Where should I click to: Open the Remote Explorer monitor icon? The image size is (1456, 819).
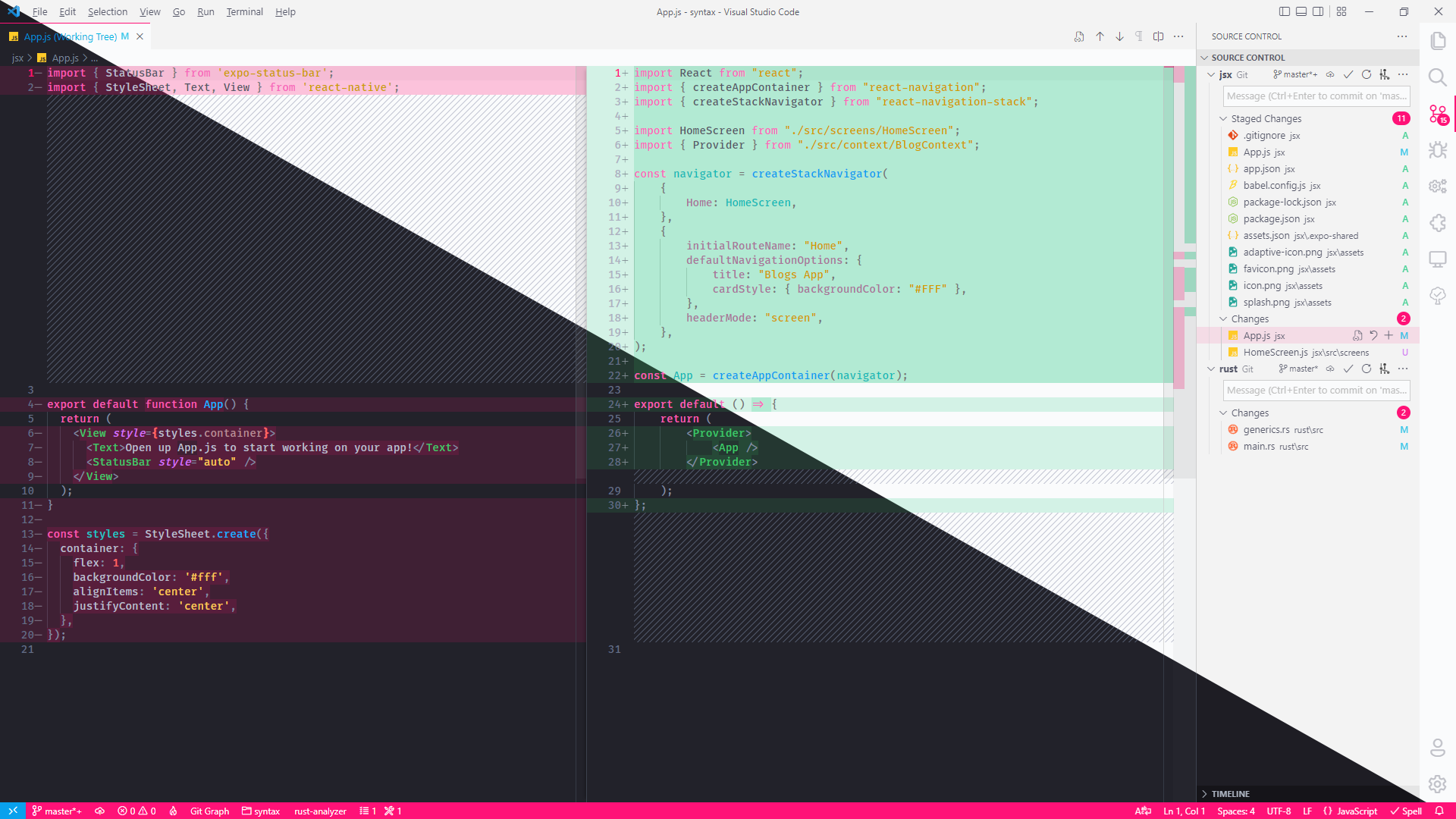coord(1438,259)
